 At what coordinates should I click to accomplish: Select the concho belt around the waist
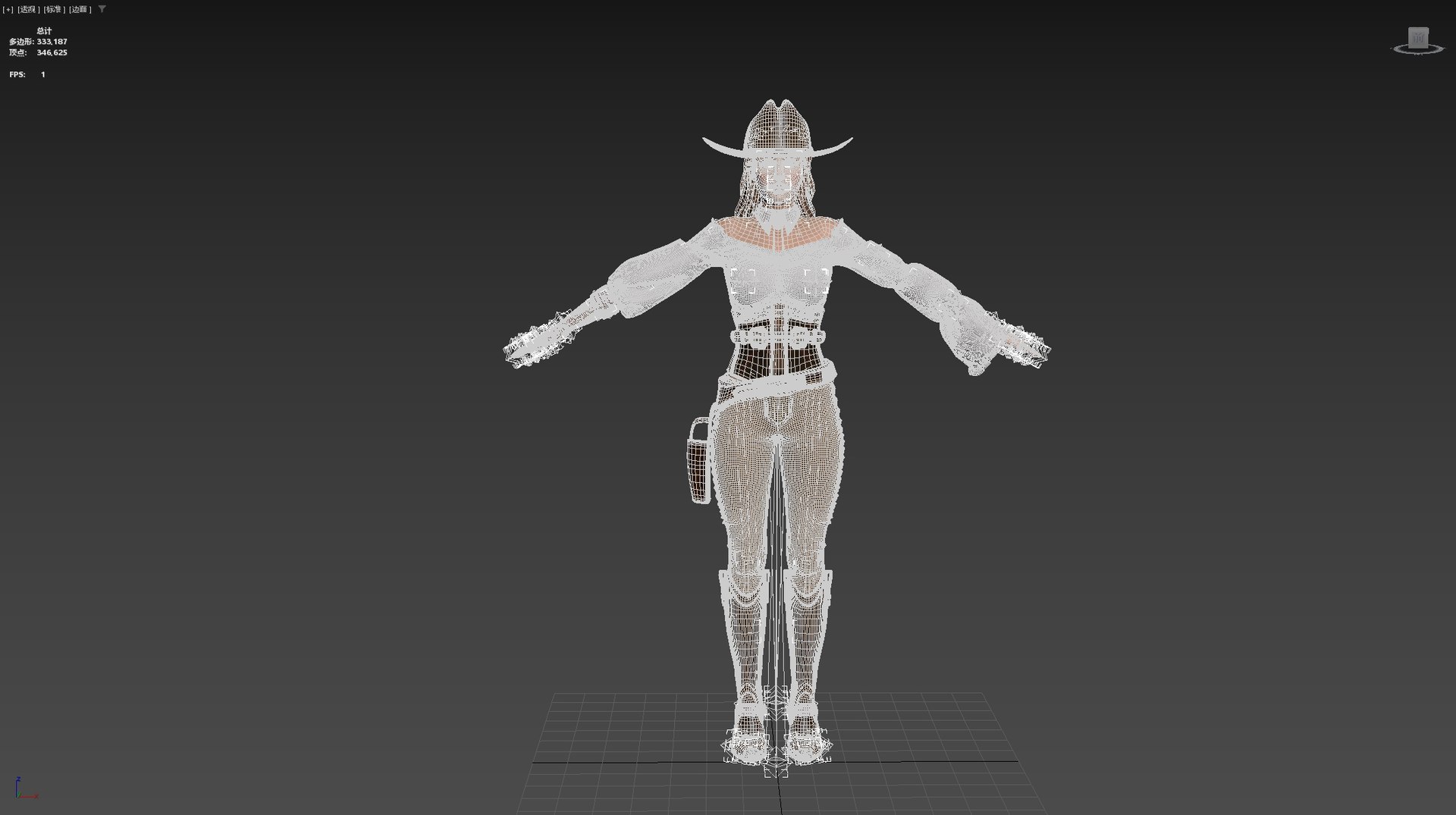tap(777, 336)
